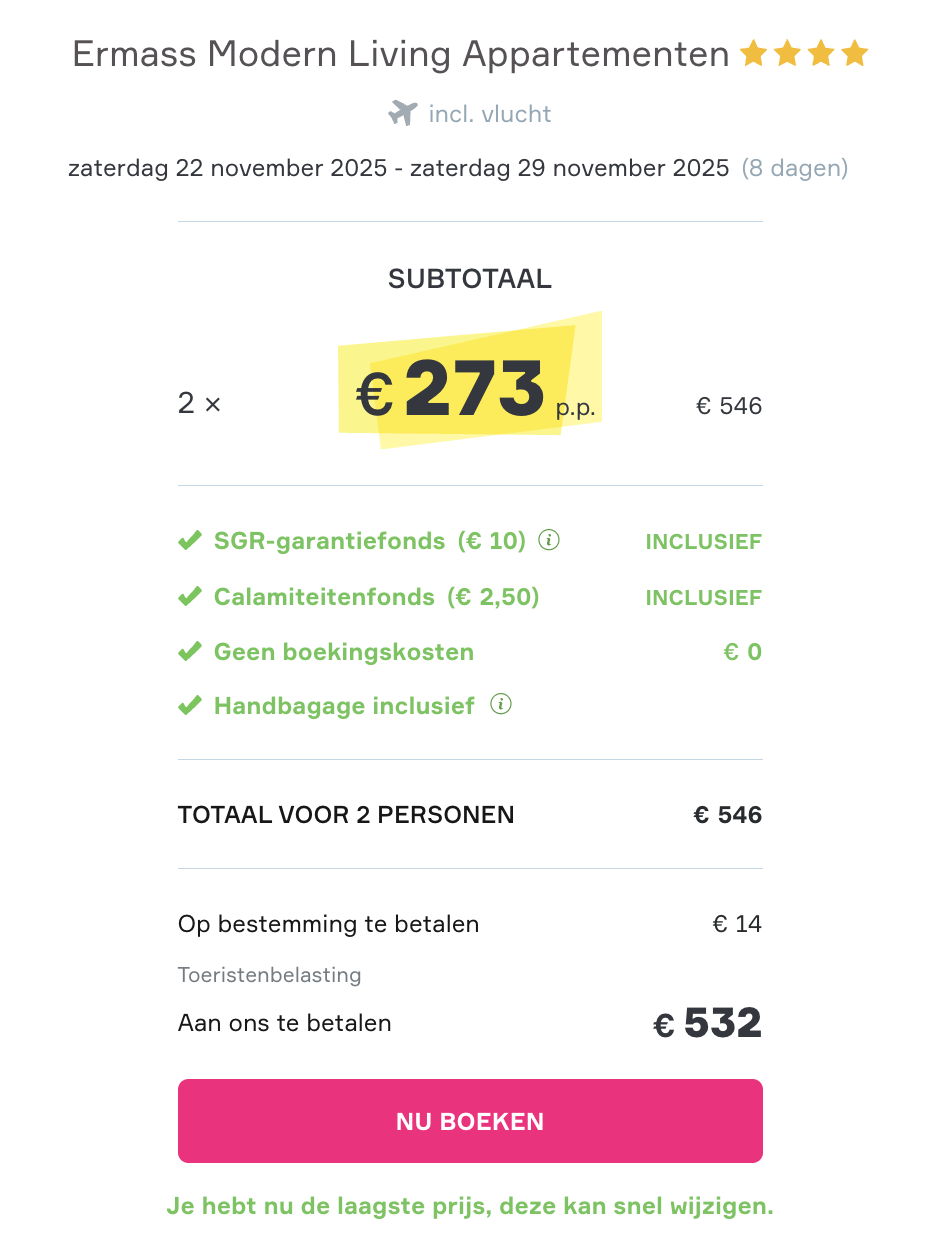Open the Ermass Modern Living Appartementen title
Viewport: 950px width, 1242px height.
point(401,54)
